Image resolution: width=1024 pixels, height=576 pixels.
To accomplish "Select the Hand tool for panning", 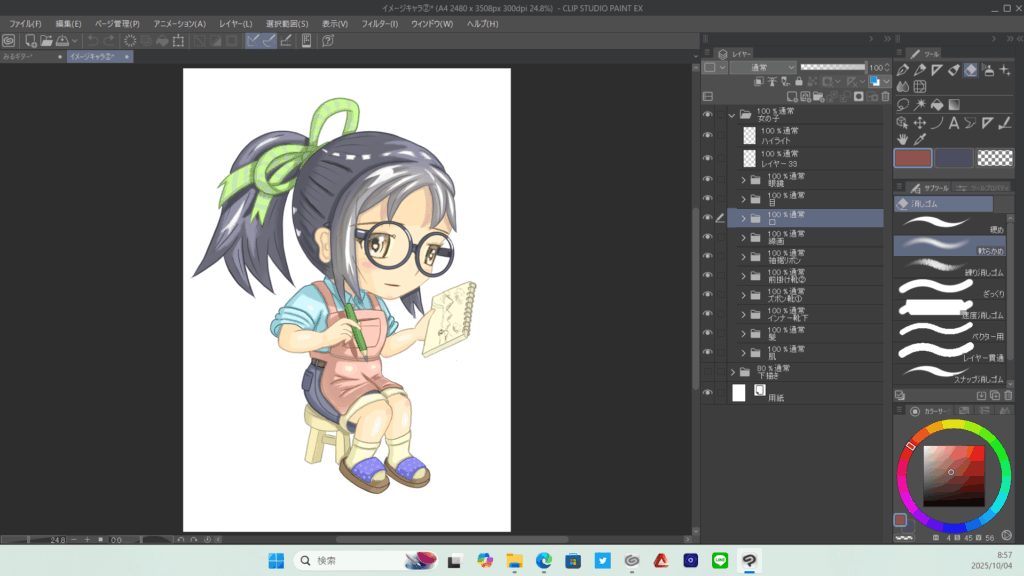I will click(902, 139).
